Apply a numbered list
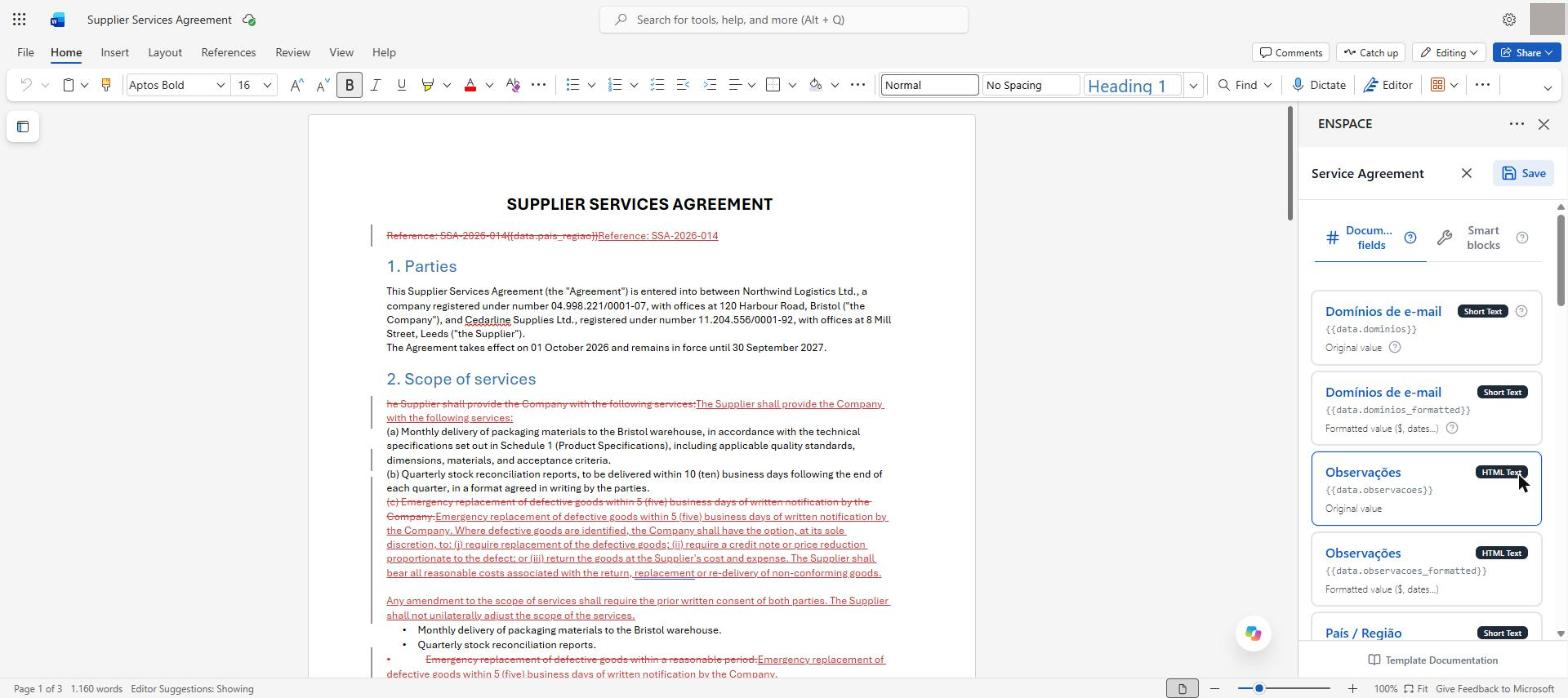The width and height of the screenshot is (1568, 698). pos(615,85)
